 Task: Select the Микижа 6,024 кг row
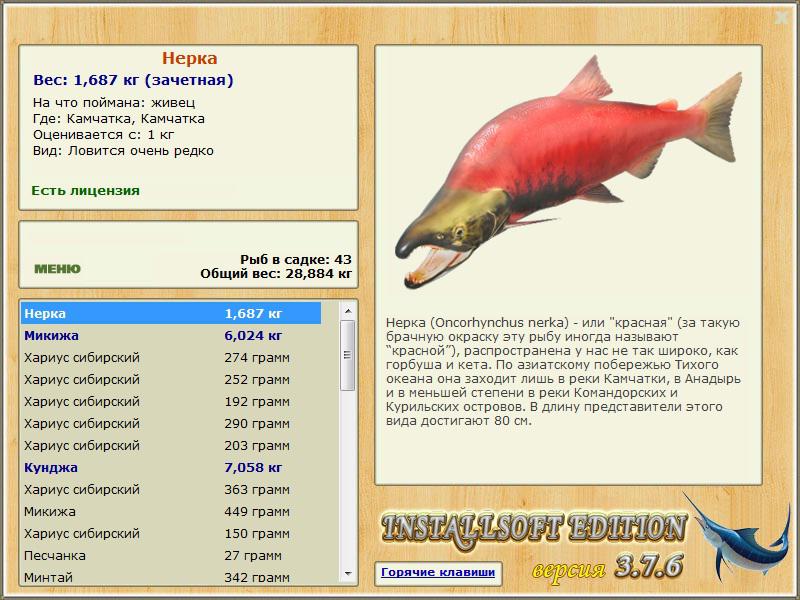pyautogui.click(x=171, y=336)
